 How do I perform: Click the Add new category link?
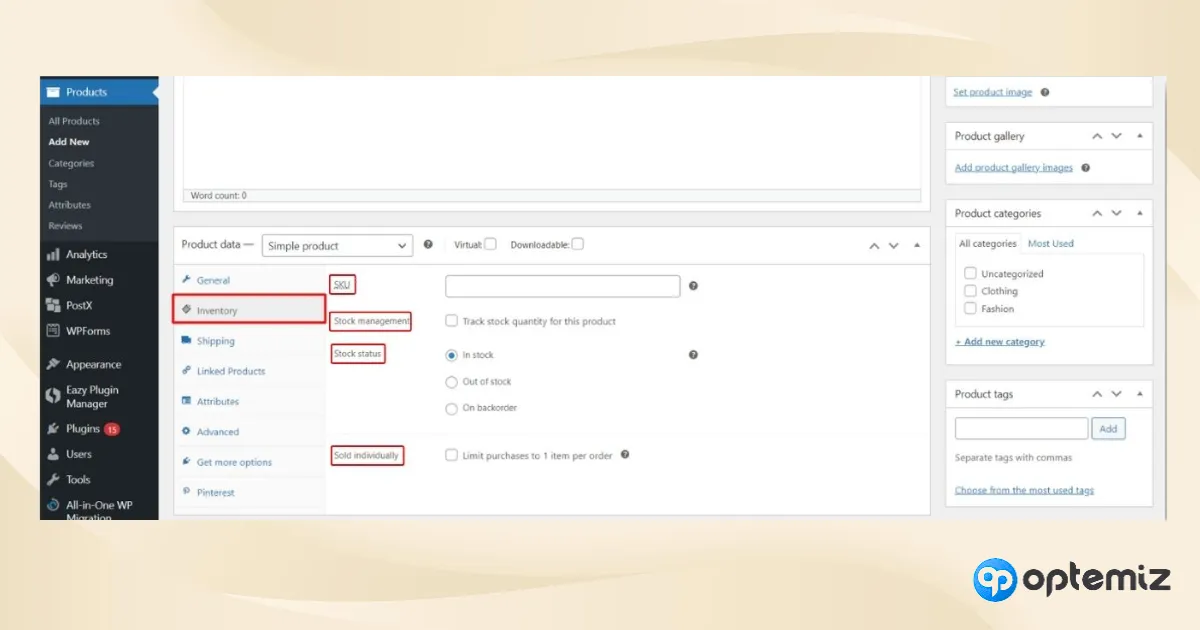pyautogui.click(x=1000, y=342)
